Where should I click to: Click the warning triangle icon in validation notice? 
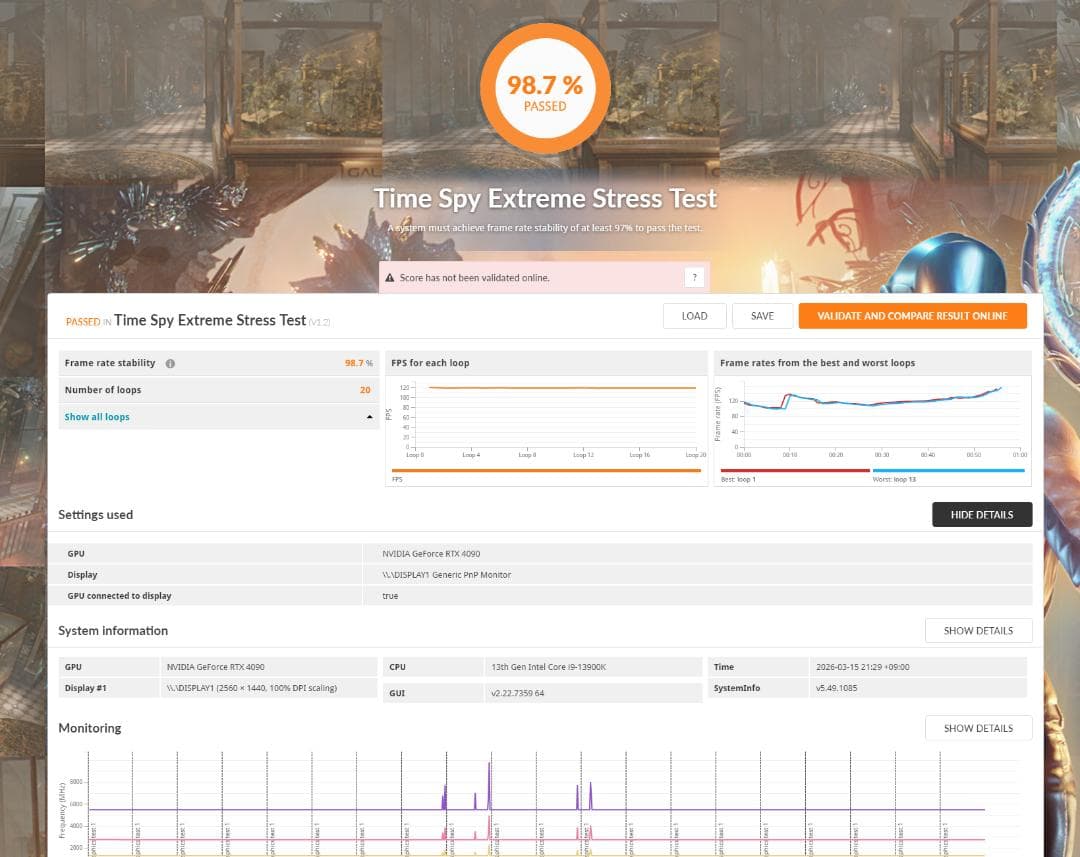click(390, 278)
